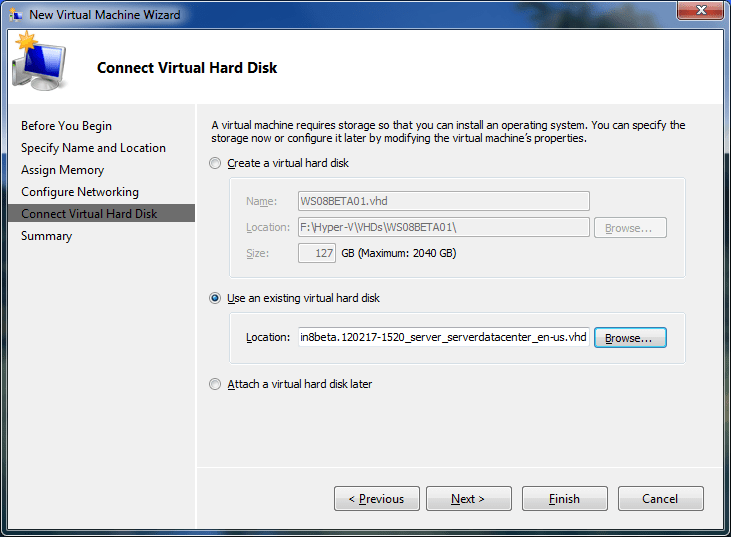731x537 pixels.
Task: Open Configure Networking step
Action: 80,192
